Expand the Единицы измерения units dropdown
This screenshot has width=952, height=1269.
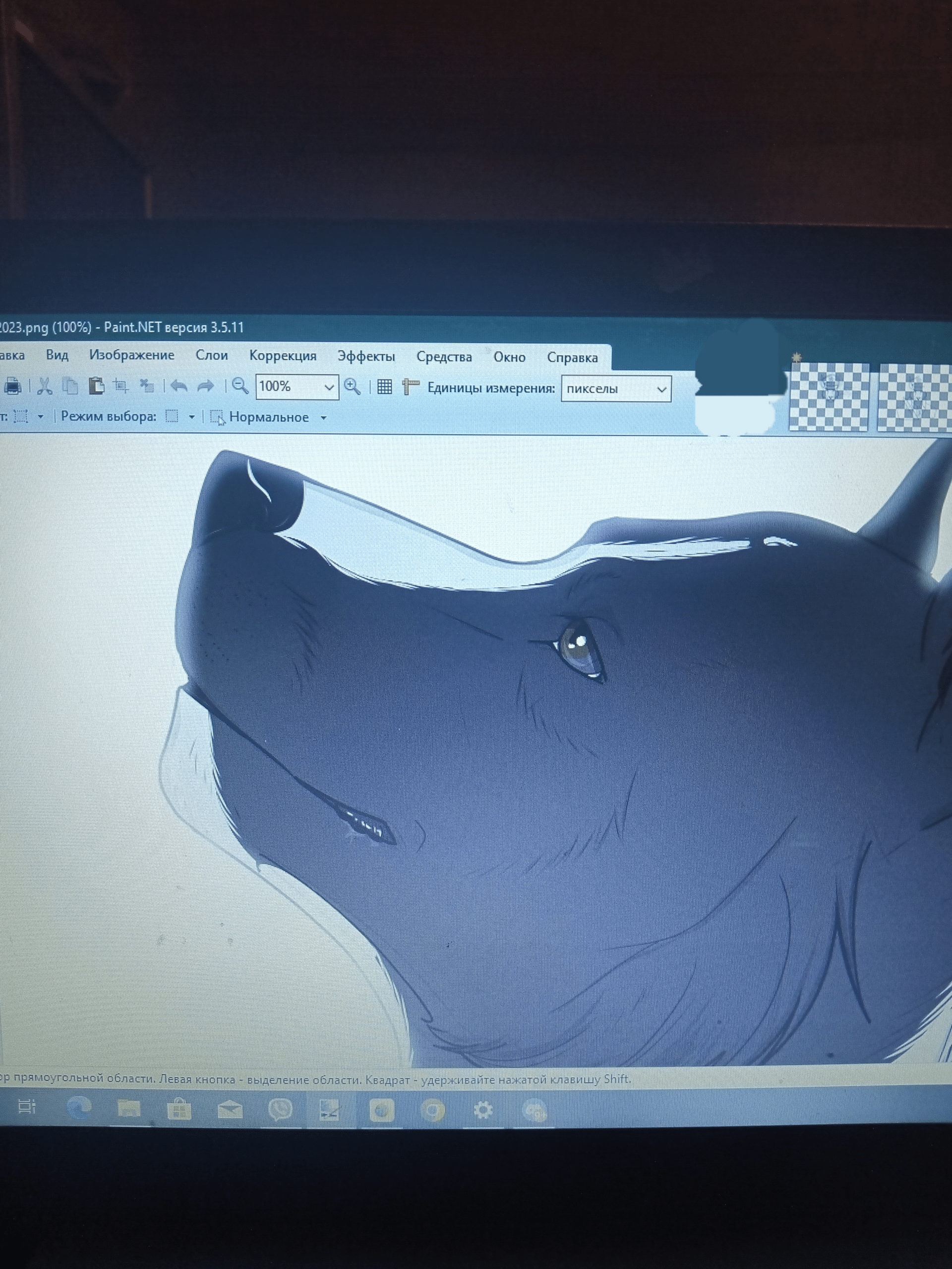click(661, 389)
